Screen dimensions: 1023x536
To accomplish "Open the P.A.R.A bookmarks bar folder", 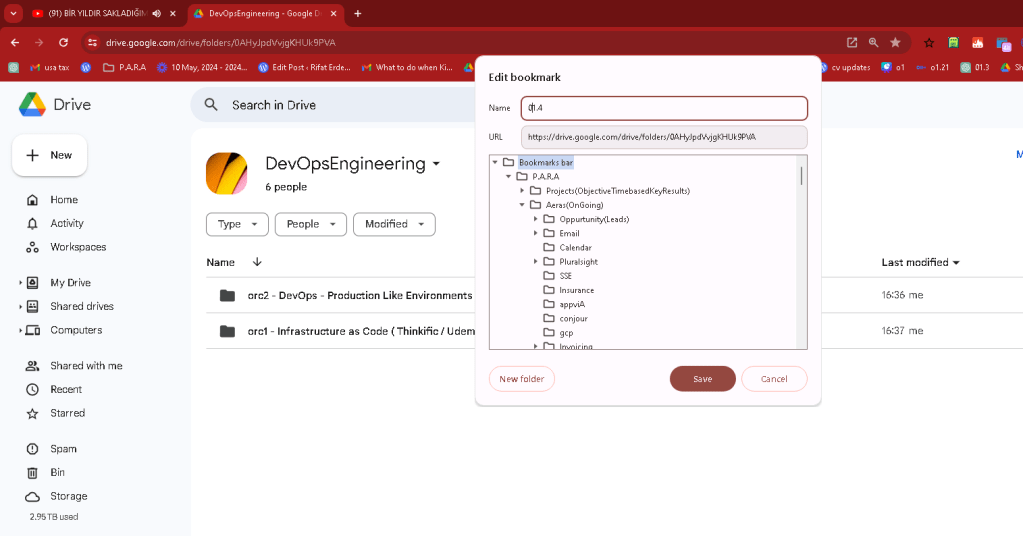I will point(125,67).
